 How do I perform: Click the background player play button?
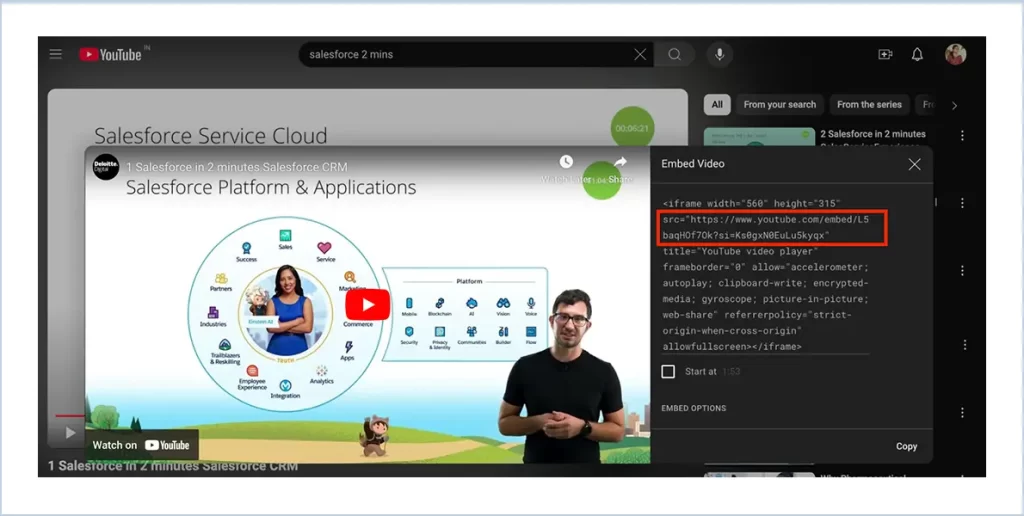[x=70, y=432]
